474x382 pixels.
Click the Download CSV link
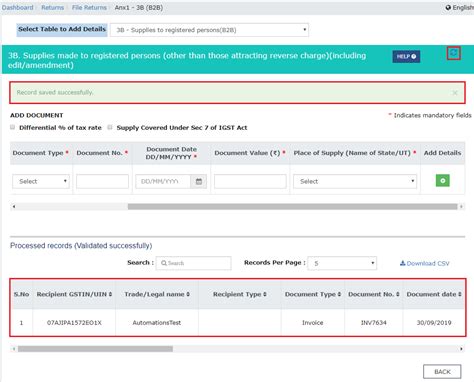pyautogui.click(x=425, y=263)
